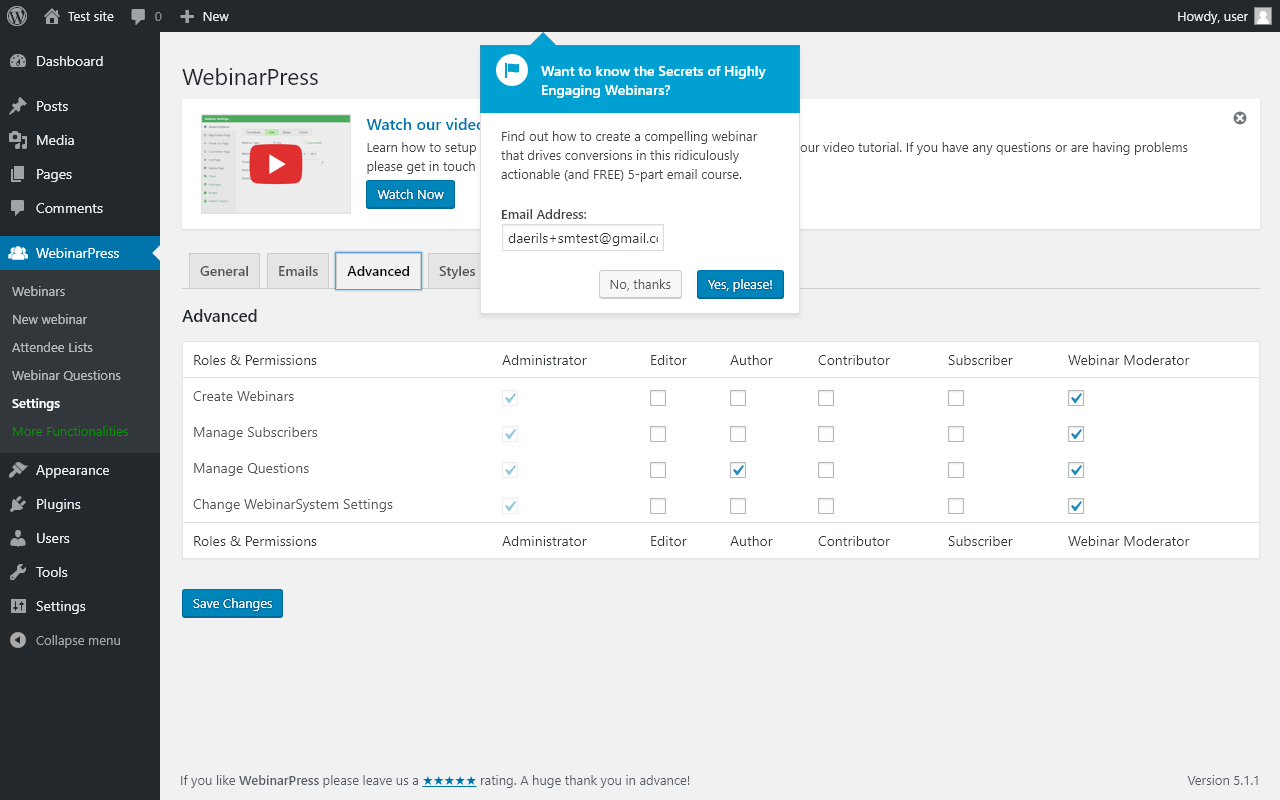Click the Media icon in sidebar

18,140
